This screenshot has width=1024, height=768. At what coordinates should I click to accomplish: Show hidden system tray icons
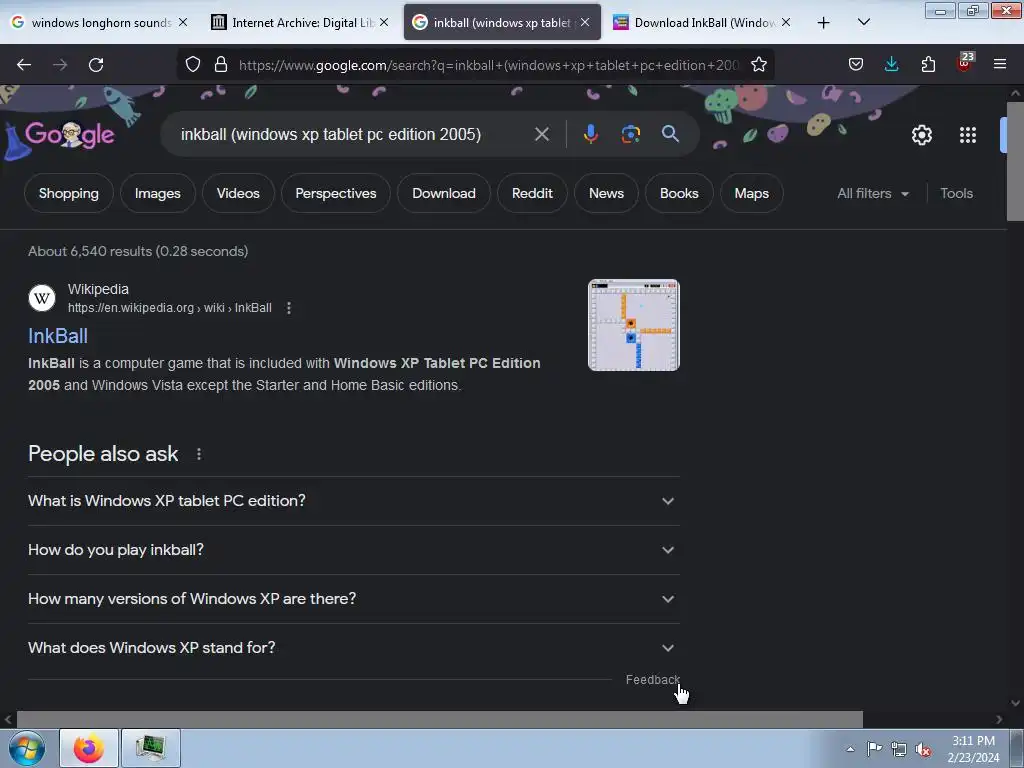click(x=850, y=749)
